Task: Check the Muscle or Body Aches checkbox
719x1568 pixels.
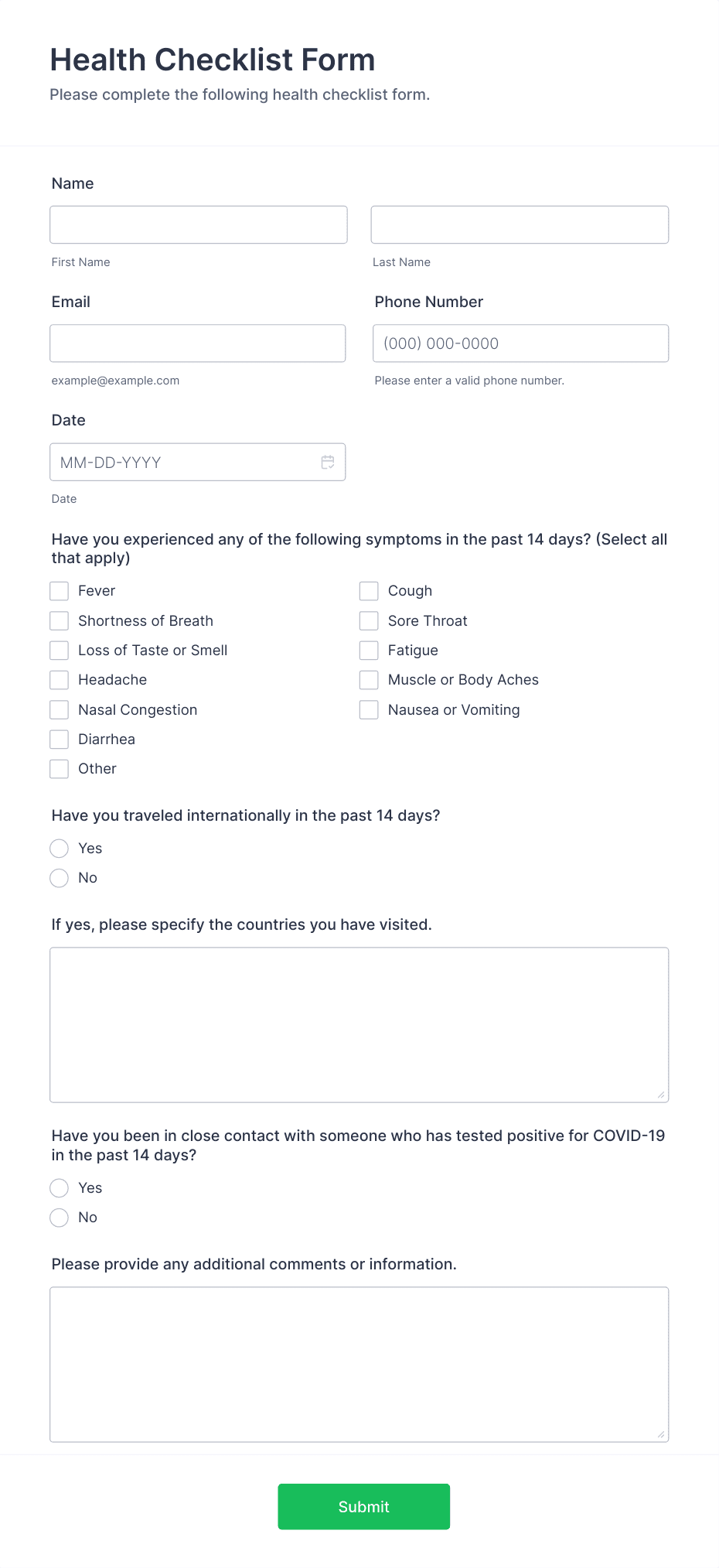Action: click(368, 679)
